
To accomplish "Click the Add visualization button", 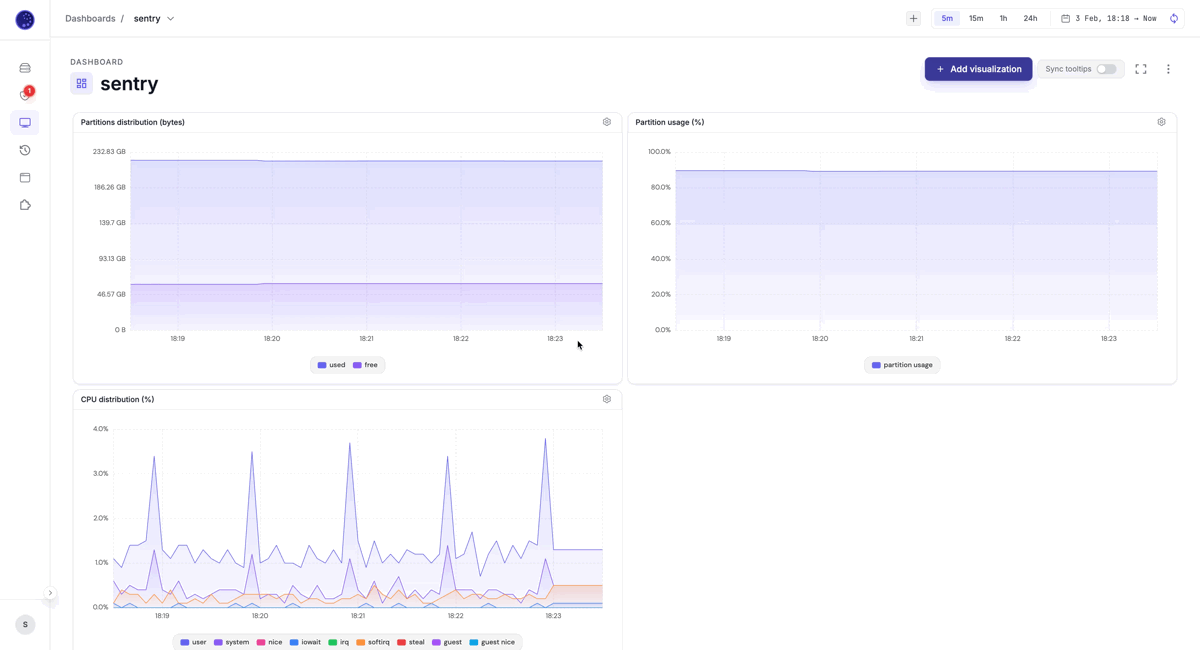I will click(x=978, y=69).
